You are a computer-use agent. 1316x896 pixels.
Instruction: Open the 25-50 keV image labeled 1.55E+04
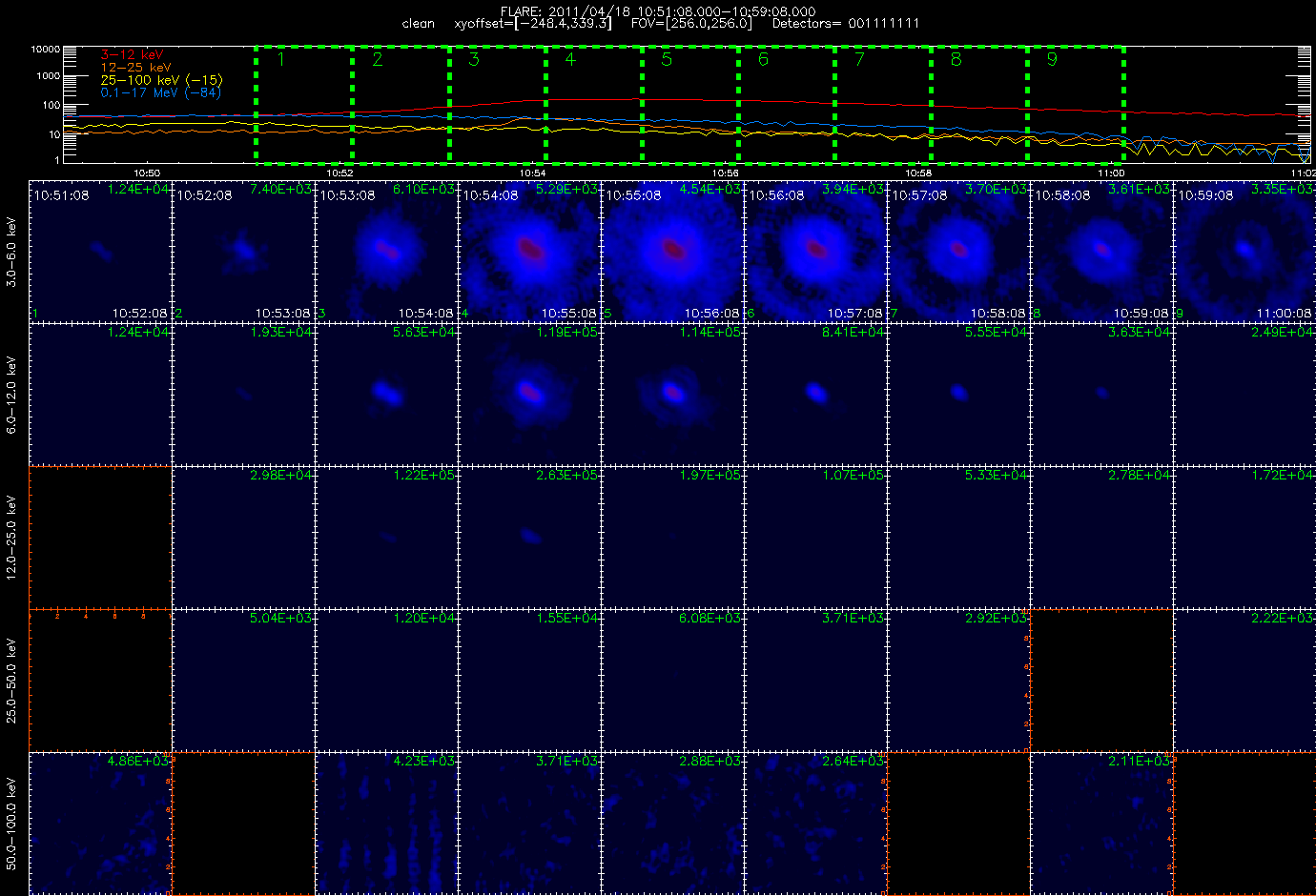(x=530, y=680)
